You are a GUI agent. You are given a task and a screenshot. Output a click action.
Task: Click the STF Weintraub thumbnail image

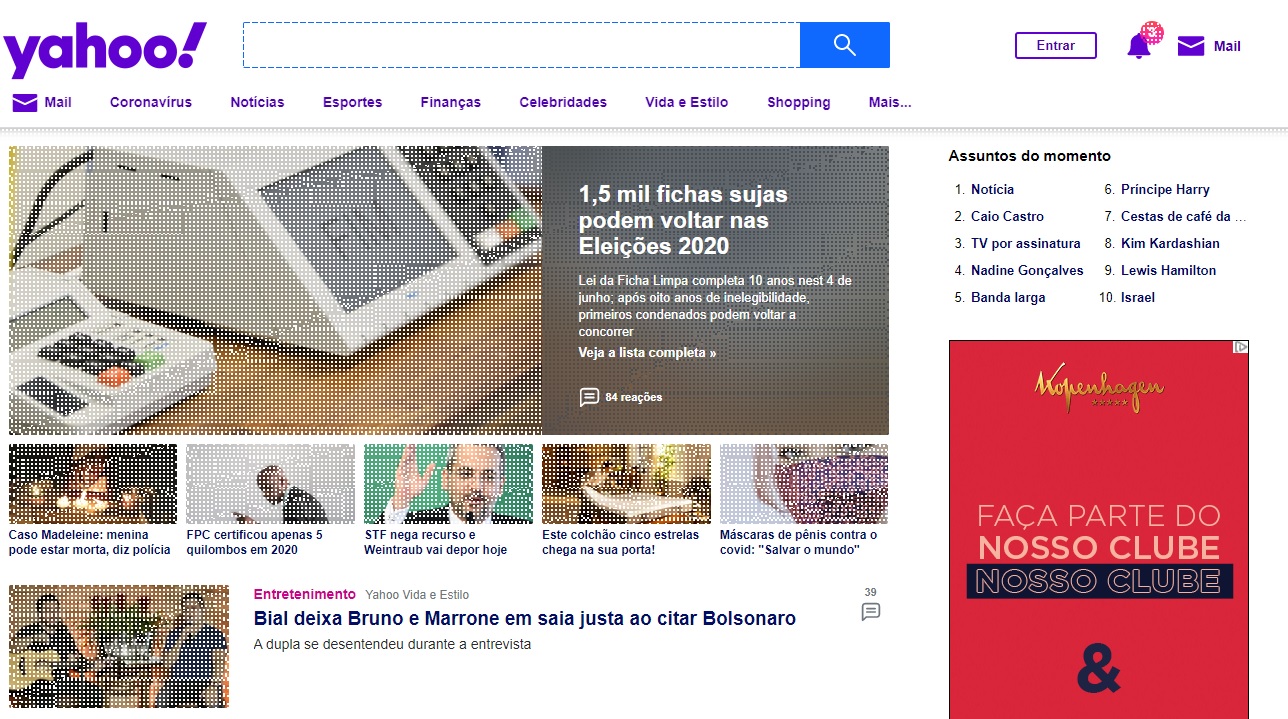coord(448,484)
